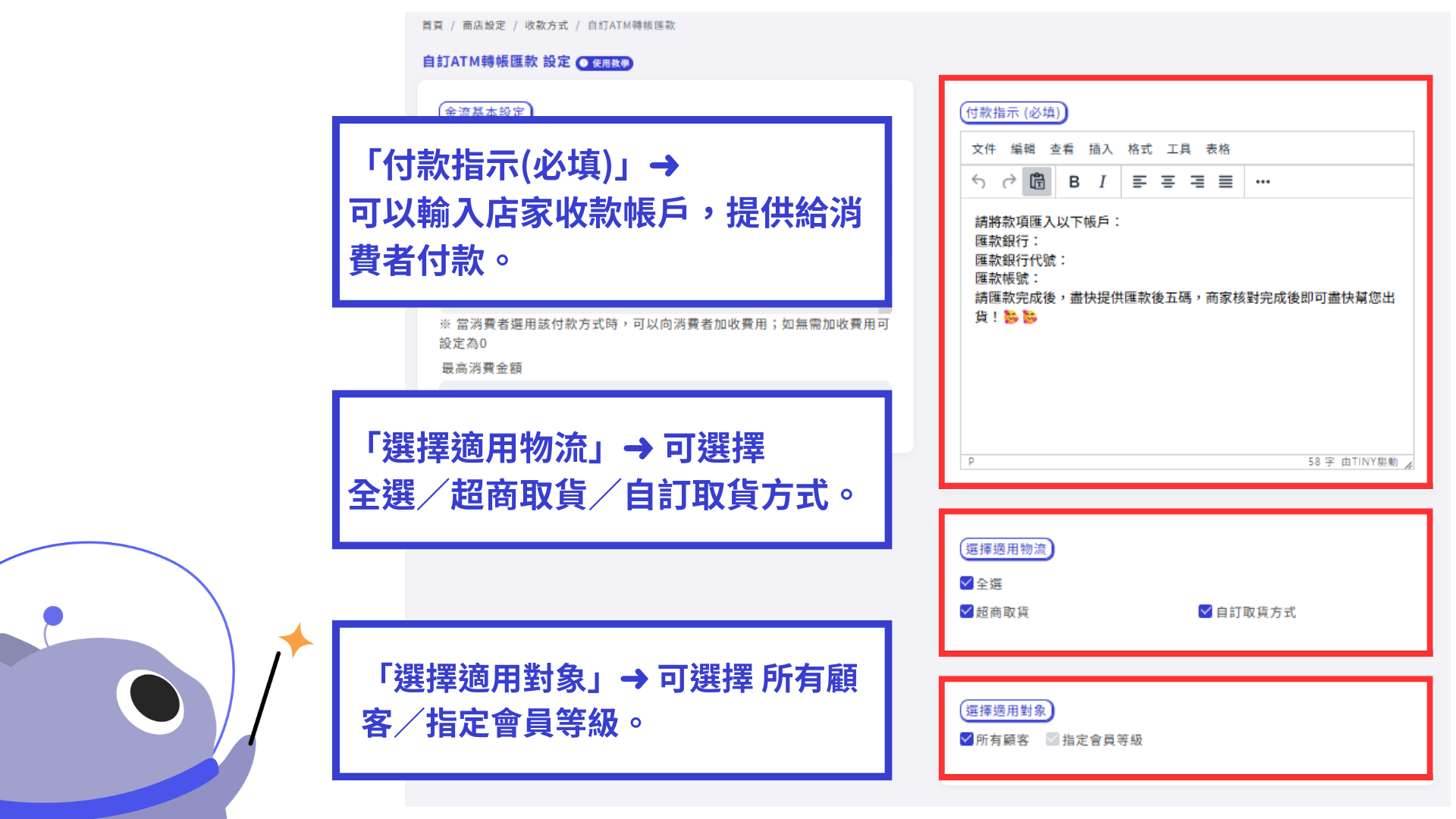
Task: Check the 全選 checkbox
Action: click(967, 583)
